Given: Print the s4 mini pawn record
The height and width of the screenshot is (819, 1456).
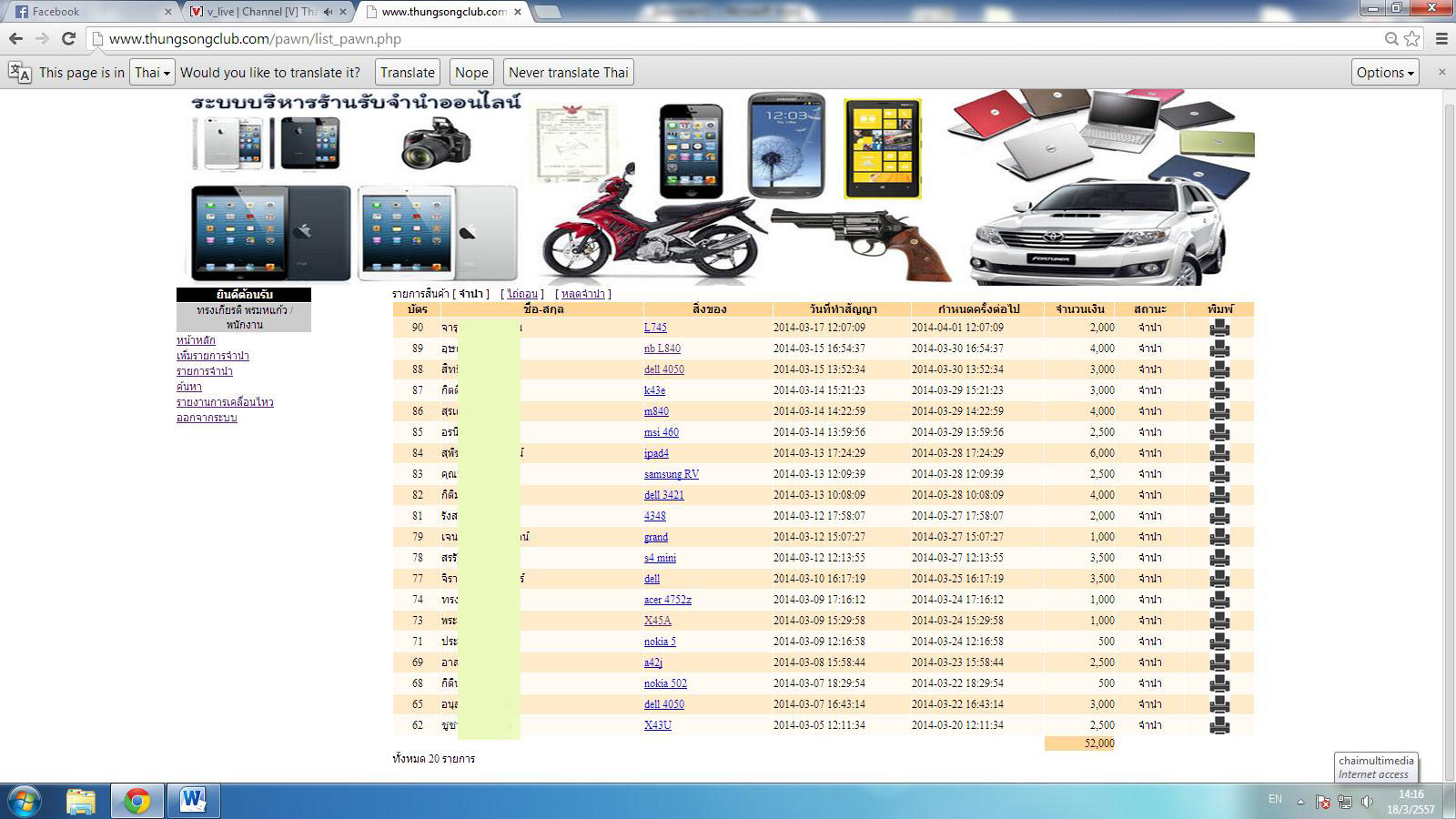Looking at the screenshot, I should [1219, 558].
